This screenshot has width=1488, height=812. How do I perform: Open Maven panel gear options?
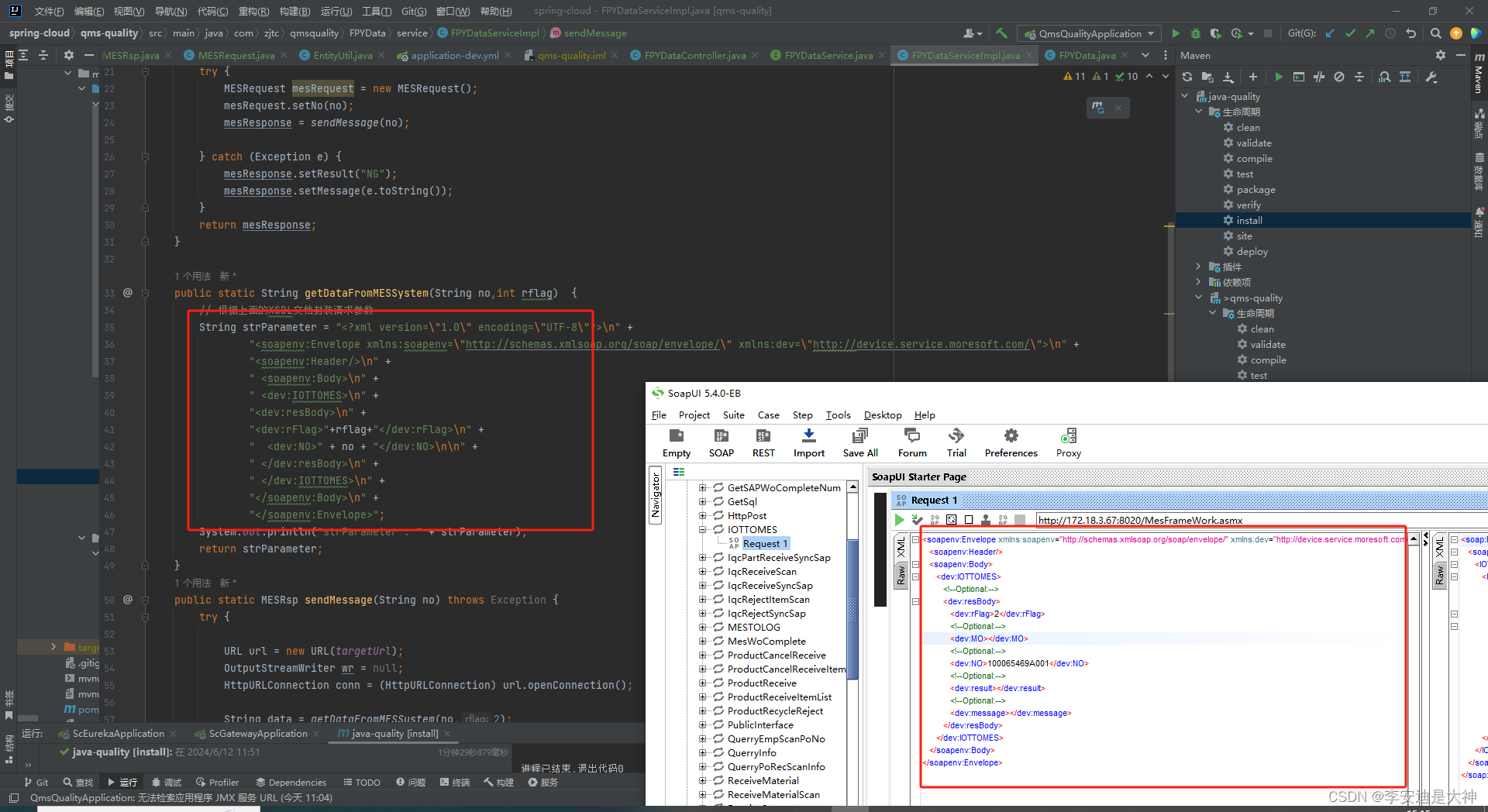[1441, 55]
